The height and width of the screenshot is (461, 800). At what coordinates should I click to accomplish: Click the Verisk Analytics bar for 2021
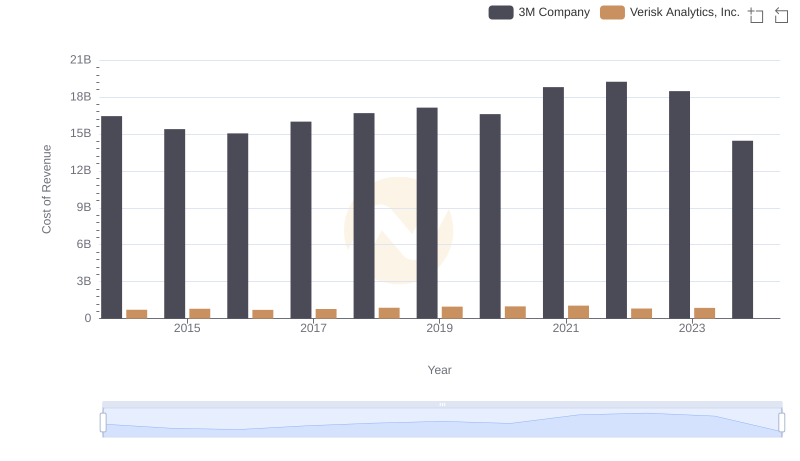579,312
